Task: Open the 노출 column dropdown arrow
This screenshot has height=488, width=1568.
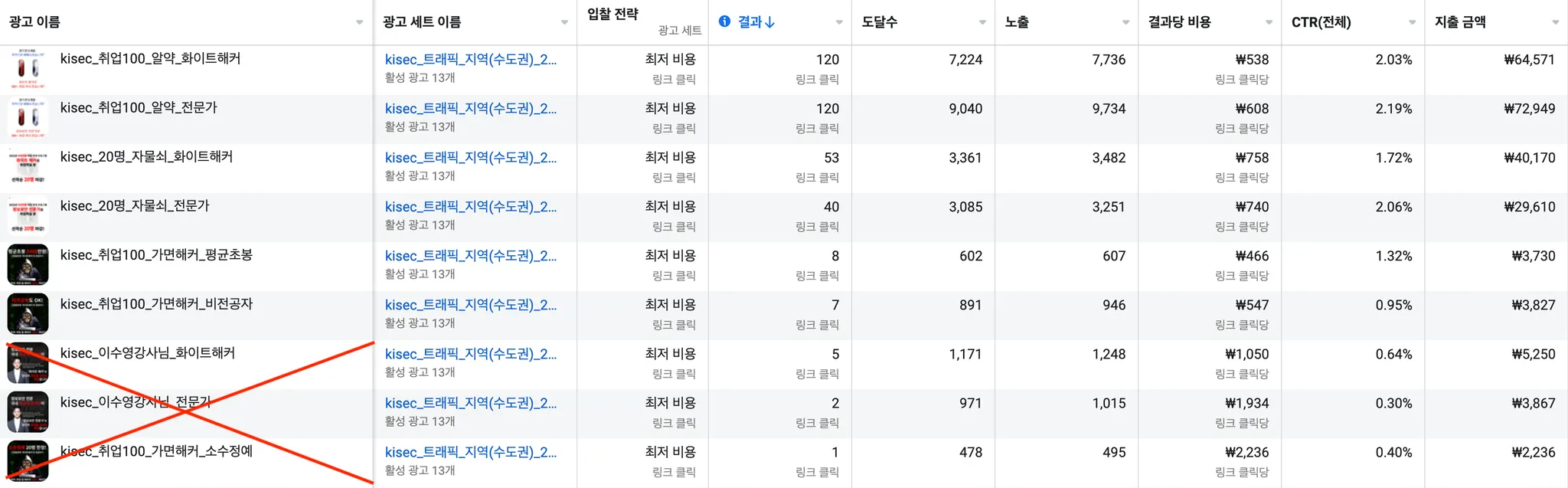Action: coord(1125,22)
